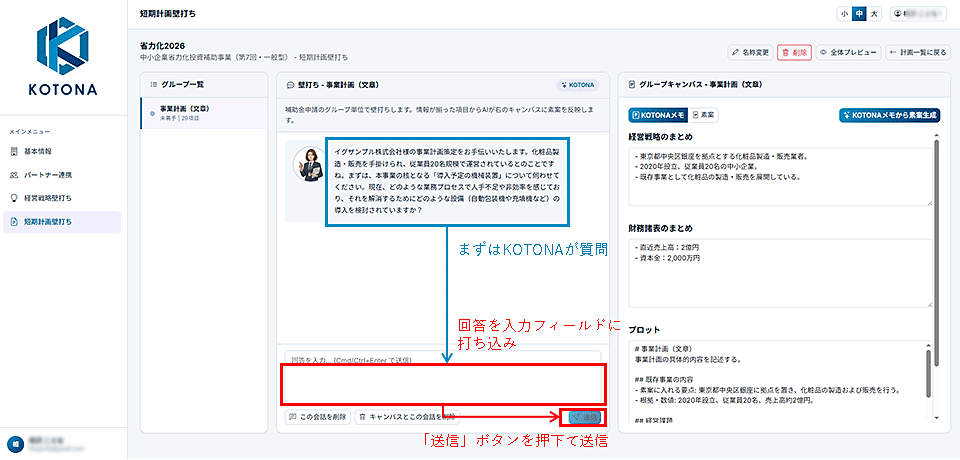Click the KOTONA logo in sidebar

(x=63, y=56)
